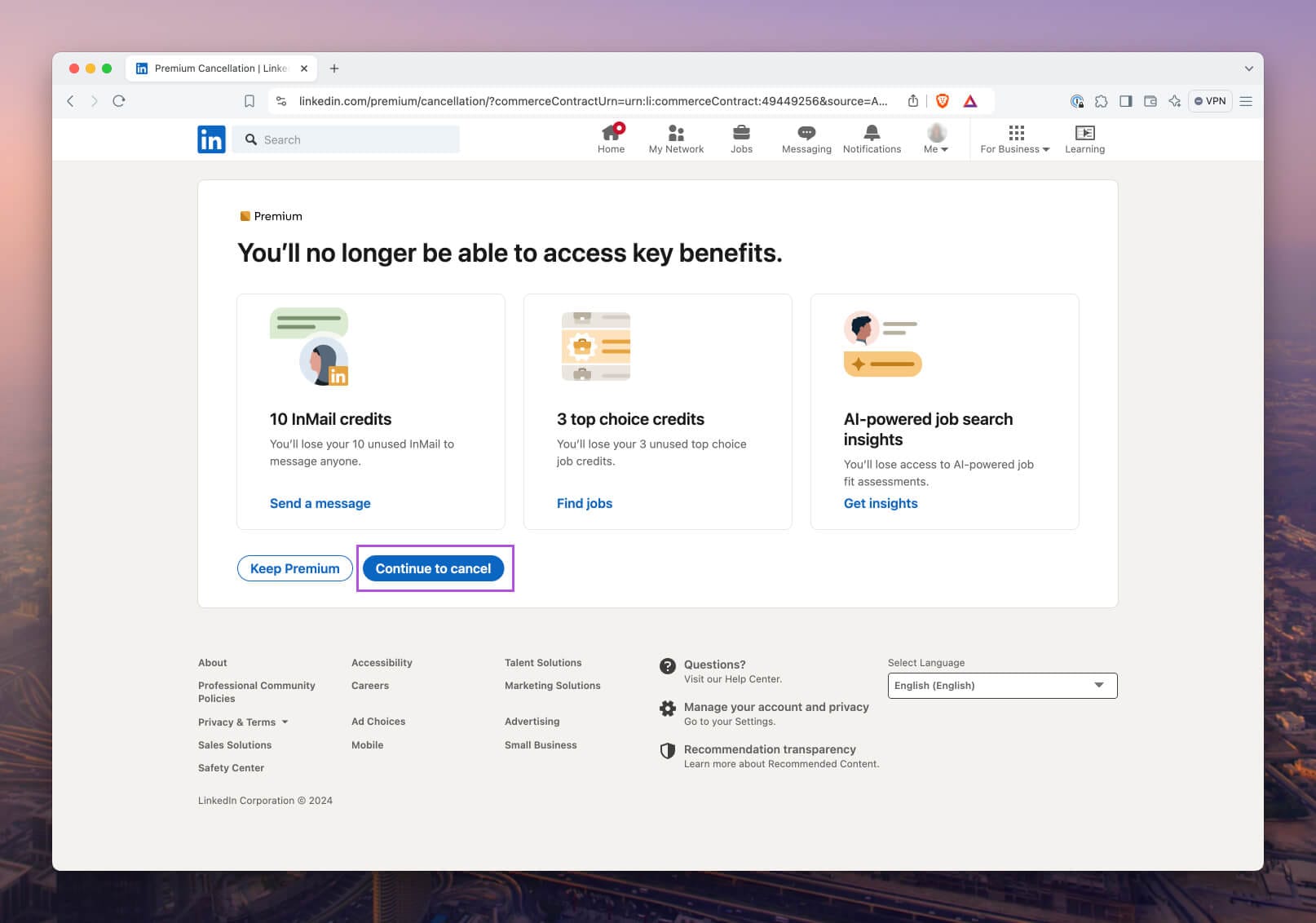The image size is (1316, 923).
Task: Expand the Me profile dropdown
Action: click(x=936, y=139)
